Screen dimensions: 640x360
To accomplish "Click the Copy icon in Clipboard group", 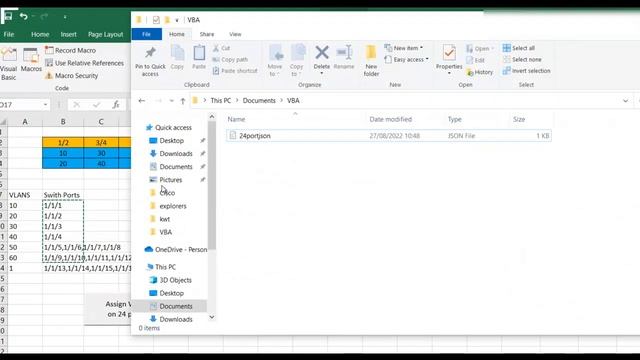I will click(177, 53).
